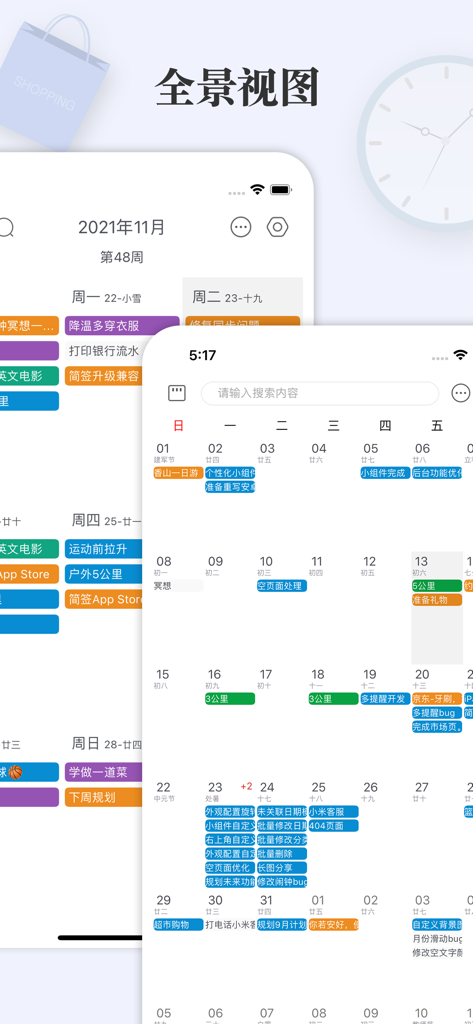Open the 外观配置旋转 event on the 23
This screenshot has height=1024, width=473.
coord(230,812)
